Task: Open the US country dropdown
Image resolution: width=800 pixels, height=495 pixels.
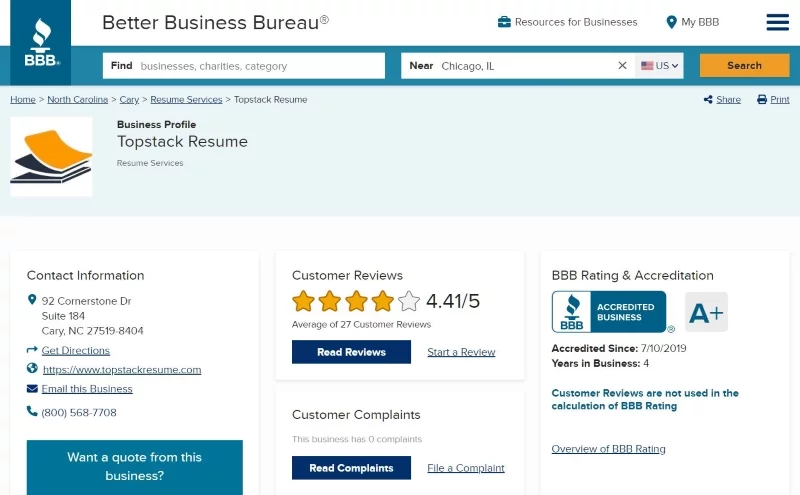Action: [x=659, y=66]
